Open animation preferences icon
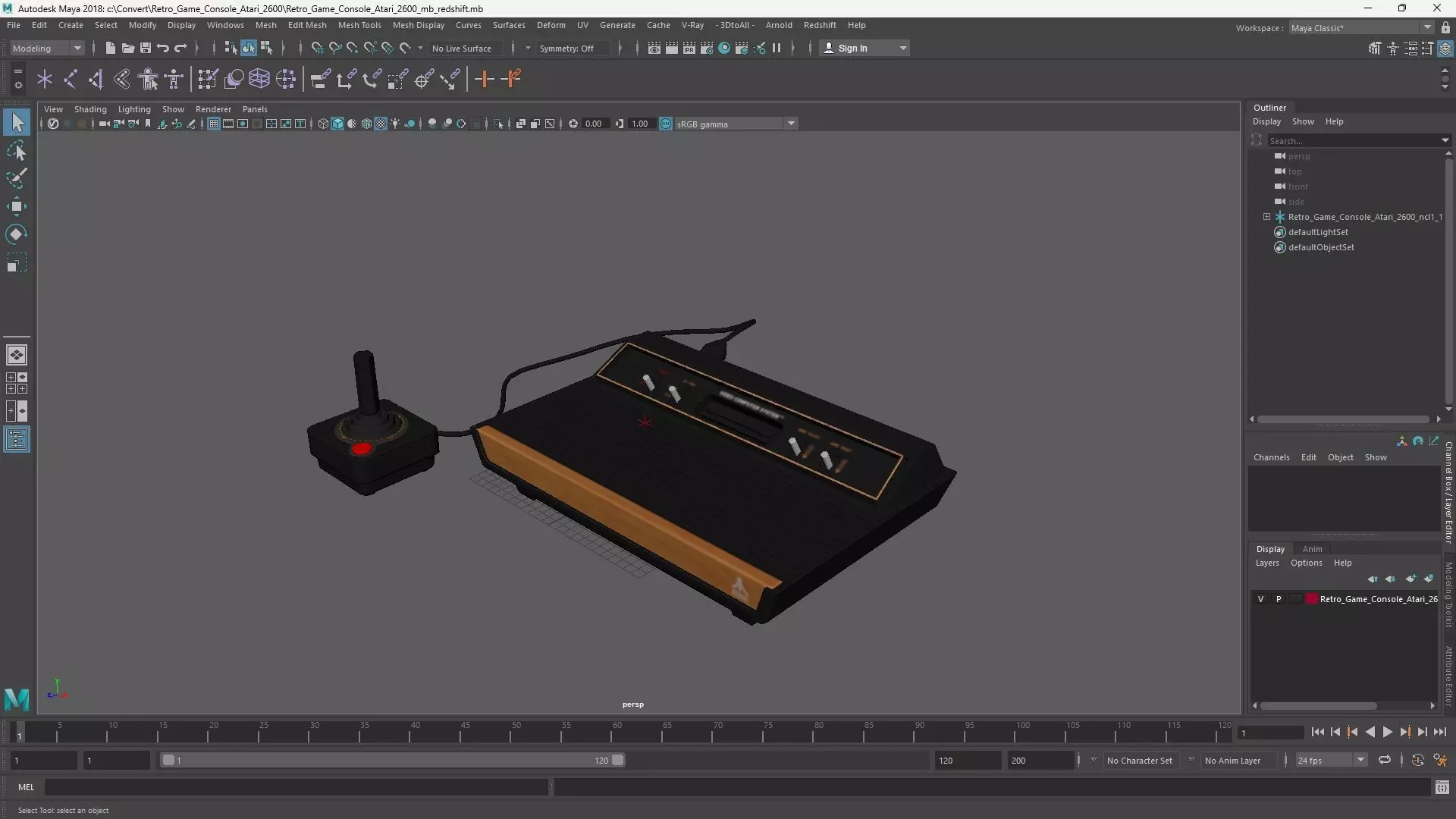 [x=1440, y=760]
